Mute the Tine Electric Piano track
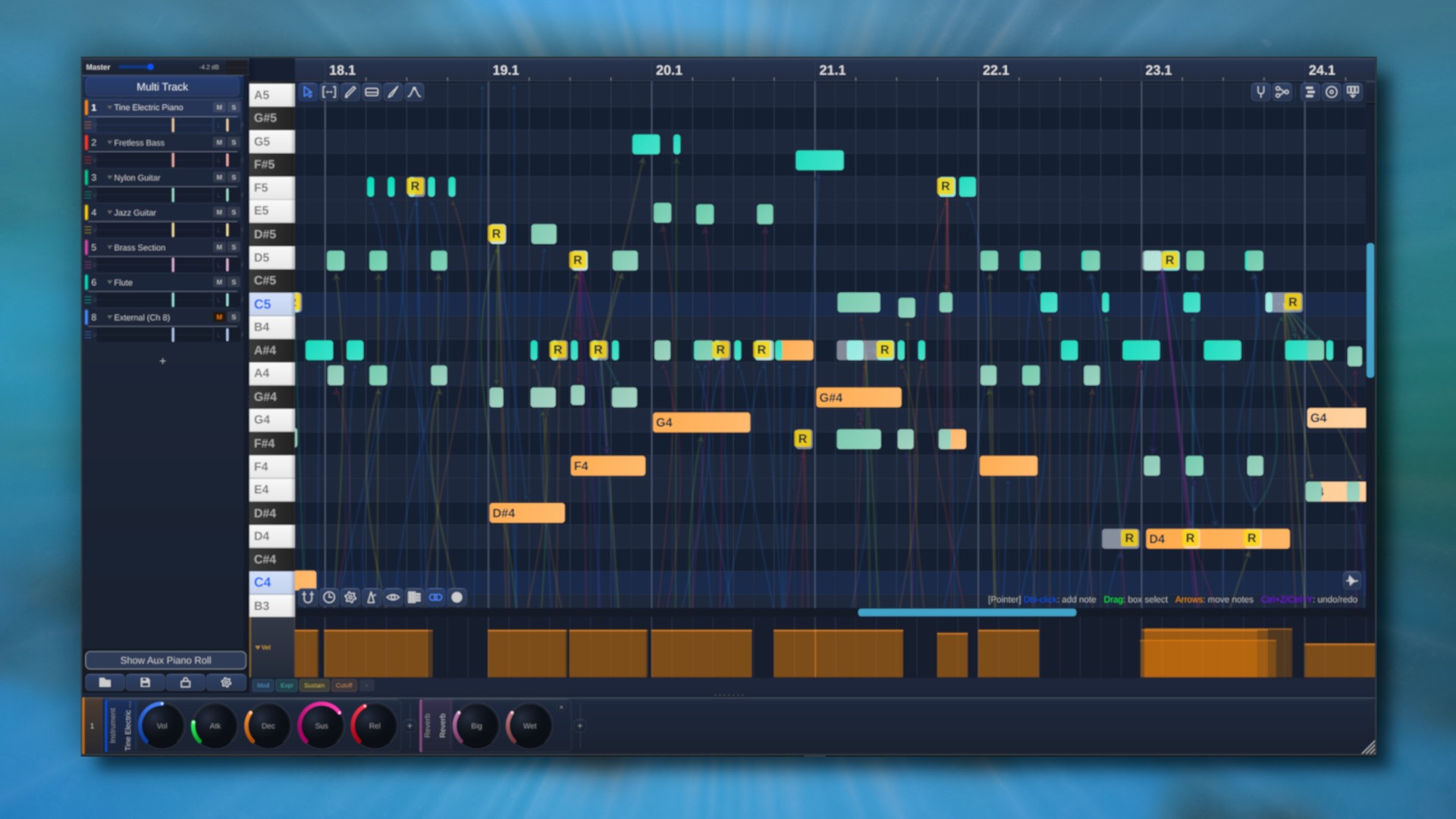The width and height of the screenshot is (1456, 819). click(x=219, y=108)
